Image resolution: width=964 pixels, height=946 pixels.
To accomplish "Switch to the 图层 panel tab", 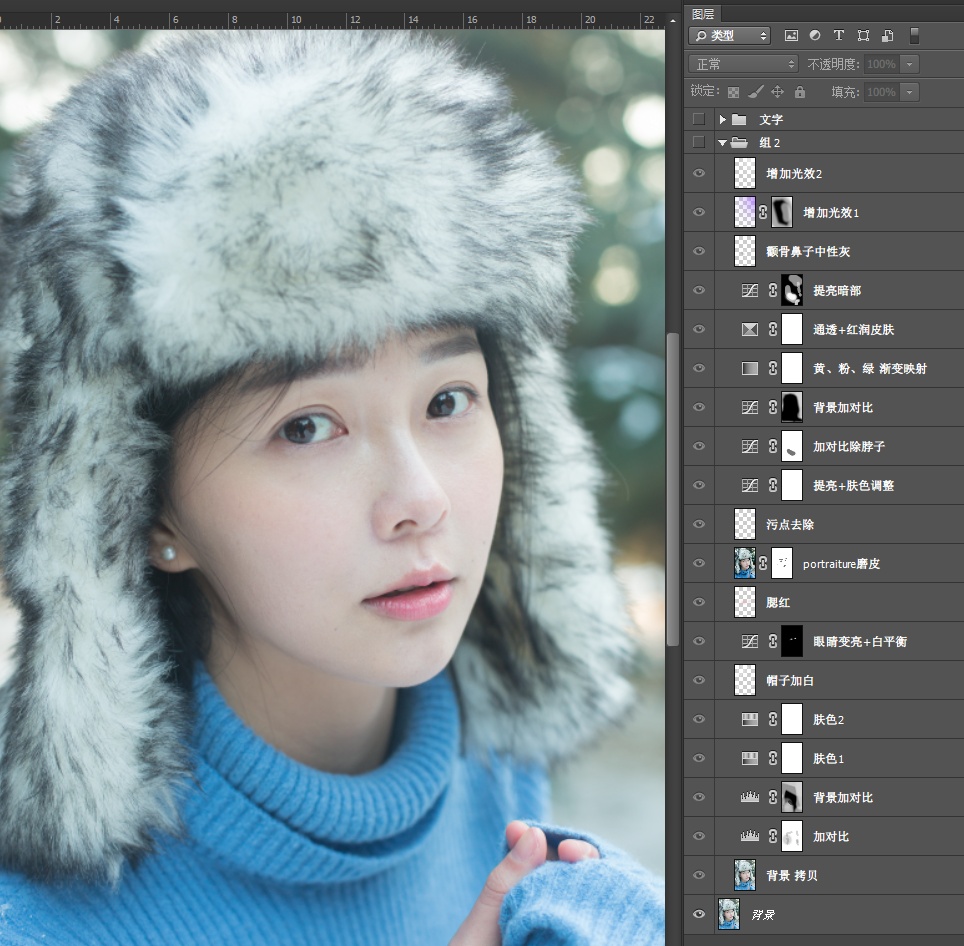I will [x=703, y=14].
